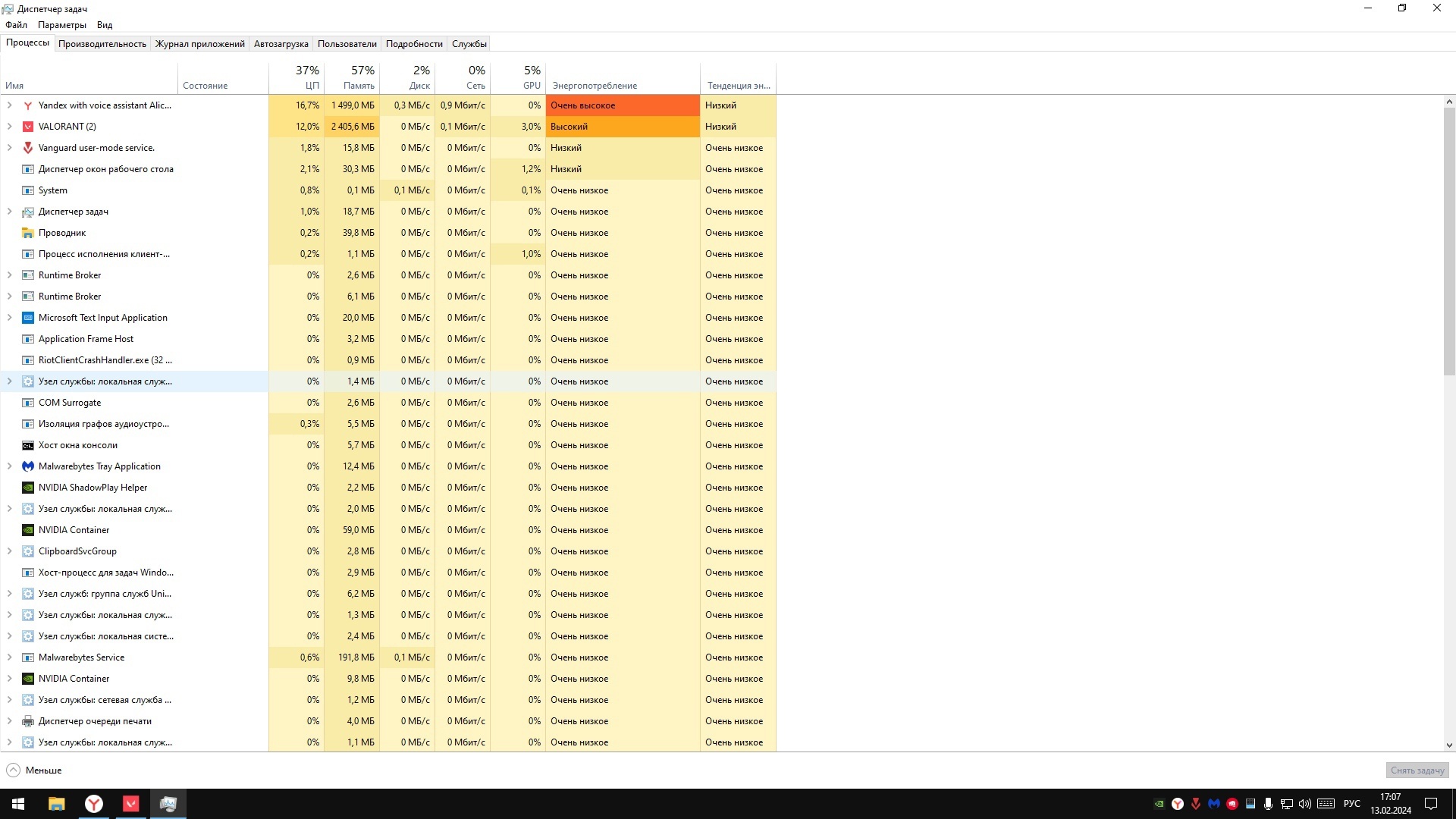Click the NVIDIA tray icon
This screenshot has width=1456, height=819.
(x=1159, y=804)
